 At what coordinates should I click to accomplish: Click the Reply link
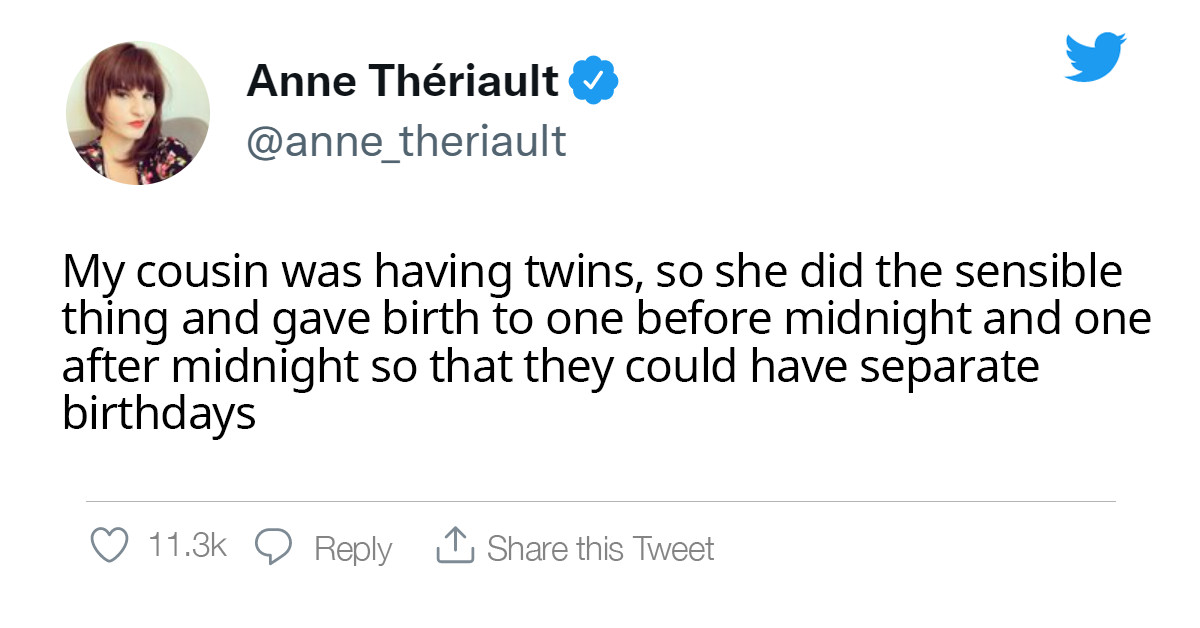click(x=352, y=548)
